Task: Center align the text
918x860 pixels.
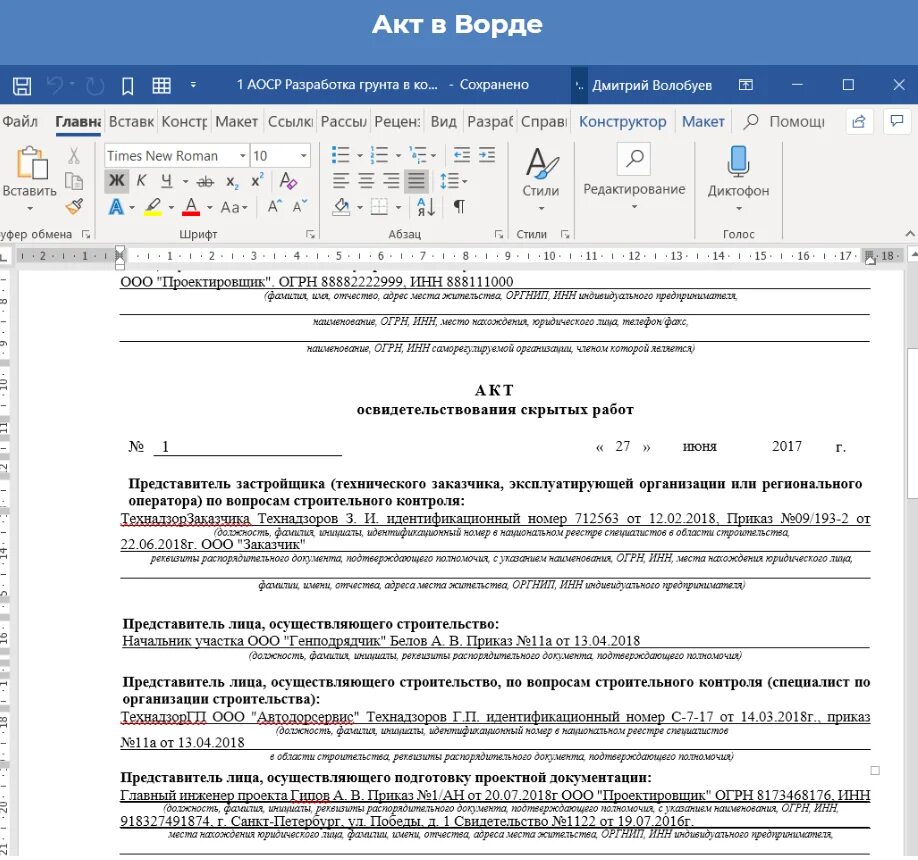Action: coord(366,181)
